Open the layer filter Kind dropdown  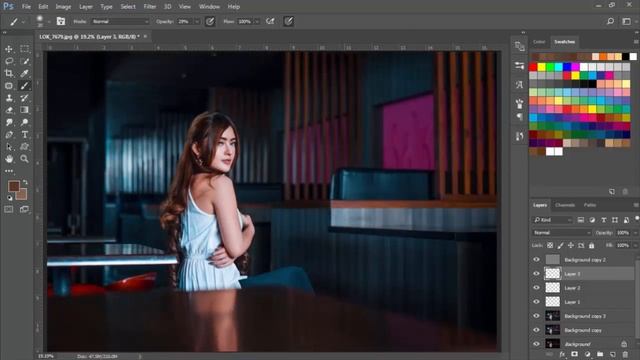[x=553, y=220]
